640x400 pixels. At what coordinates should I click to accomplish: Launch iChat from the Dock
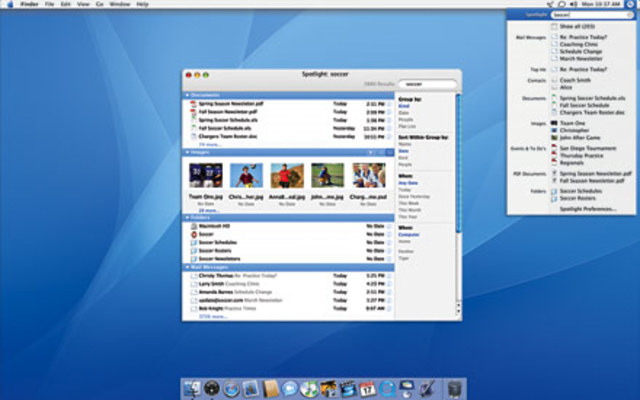289,389
